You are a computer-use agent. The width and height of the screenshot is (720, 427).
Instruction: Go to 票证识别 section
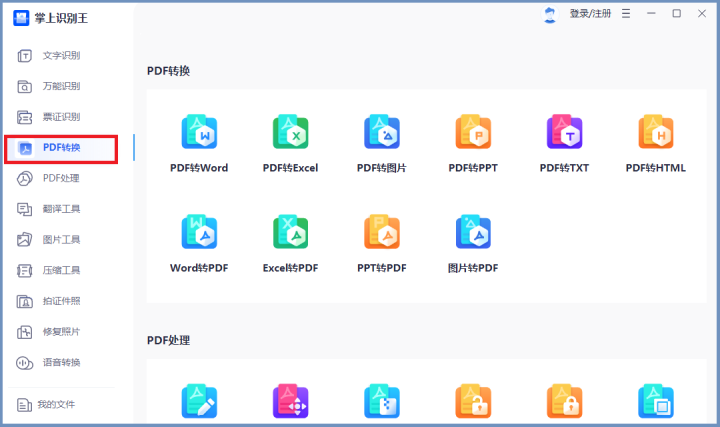[x=61, y=117]
